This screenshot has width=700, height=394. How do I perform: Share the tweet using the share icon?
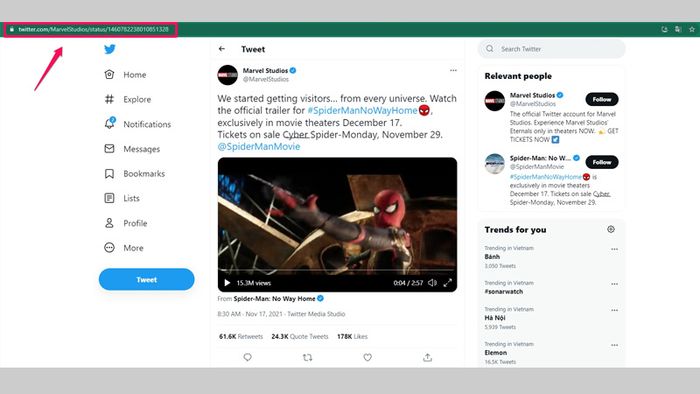pos(427,357)
